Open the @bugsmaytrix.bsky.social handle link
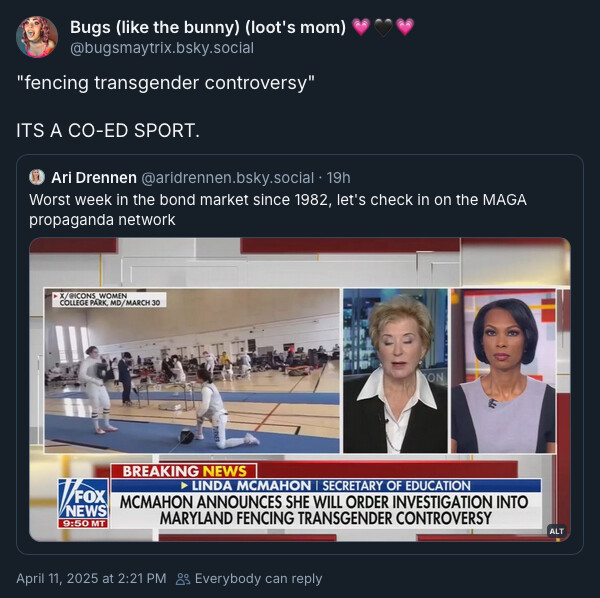This screenshot has height=598, width=600. 162,48
